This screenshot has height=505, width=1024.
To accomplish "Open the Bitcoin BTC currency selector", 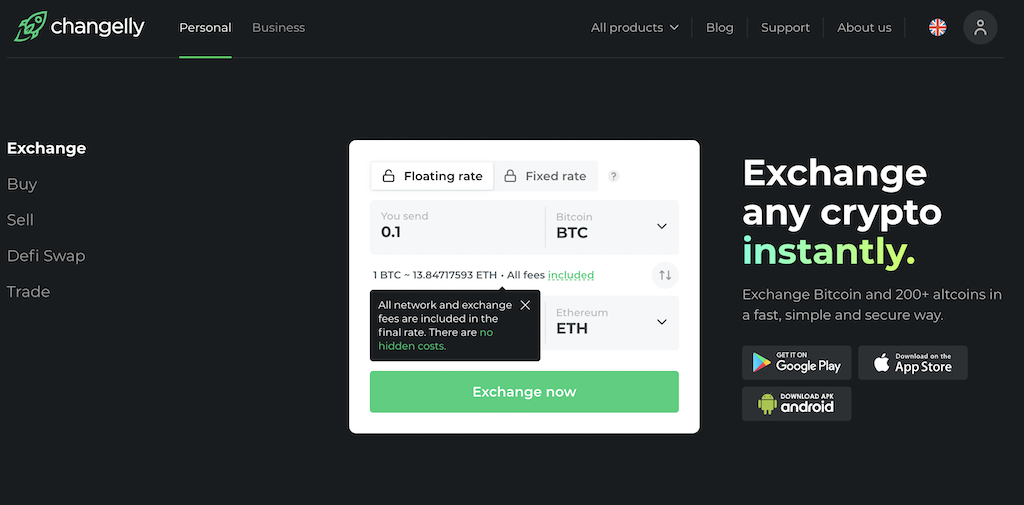I will tap(612, 227).
